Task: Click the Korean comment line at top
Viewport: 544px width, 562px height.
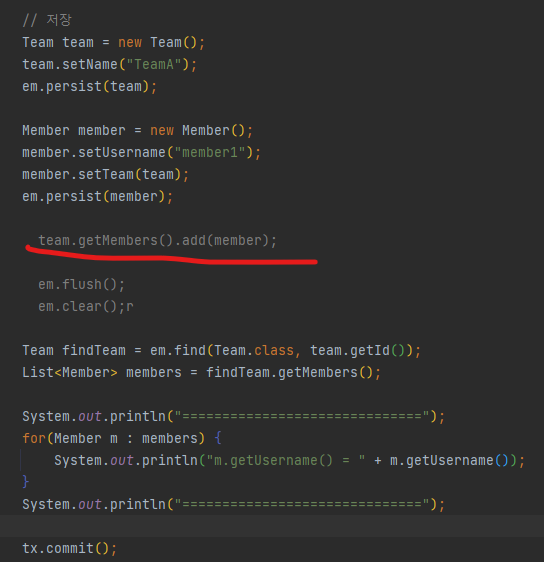Action: tap(47, 20)
